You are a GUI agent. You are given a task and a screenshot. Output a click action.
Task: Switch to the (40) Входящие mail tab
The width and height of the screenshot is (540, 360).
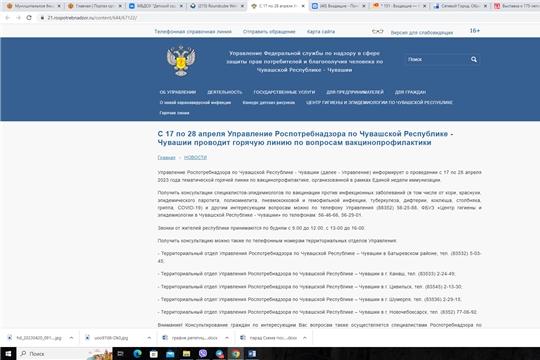339,6
